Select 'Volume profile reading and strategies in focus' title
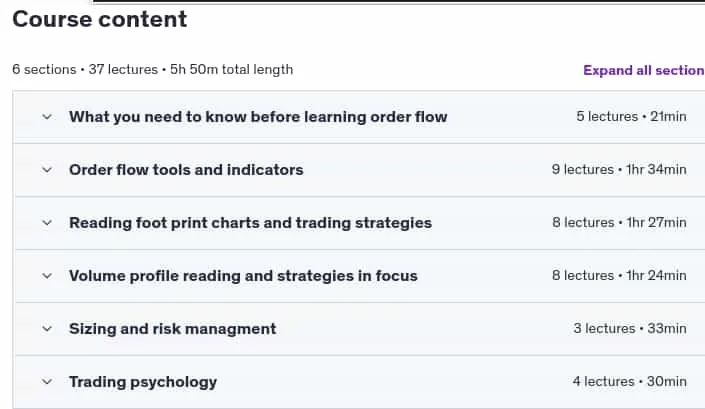This screenshot has height=409, width=705. 243,276
